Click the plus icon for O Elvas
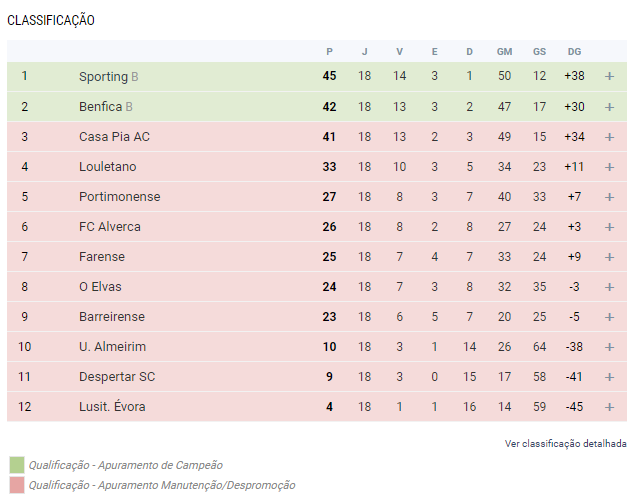632x498 pixels. pyautogui.click(x=609, y=287)
